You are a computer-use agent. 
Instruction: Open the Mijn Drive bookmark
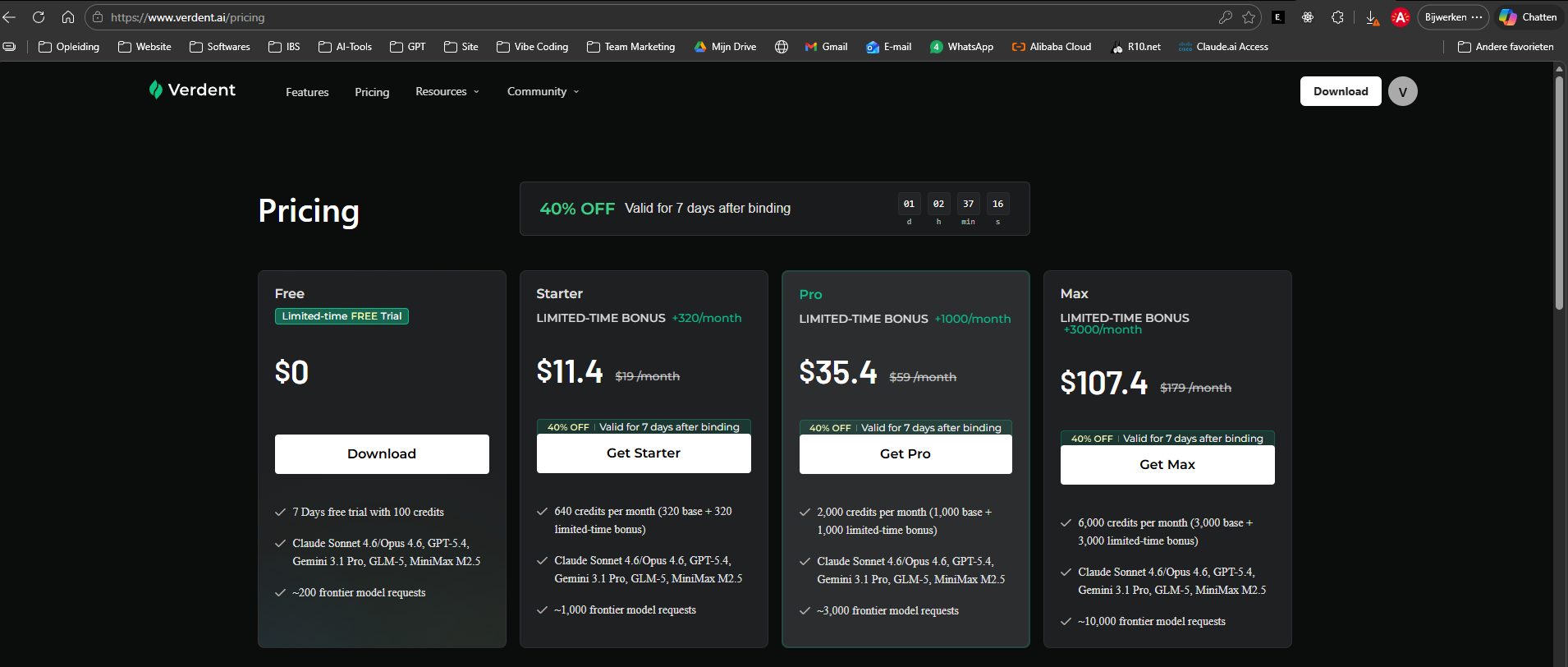[725, 47]
